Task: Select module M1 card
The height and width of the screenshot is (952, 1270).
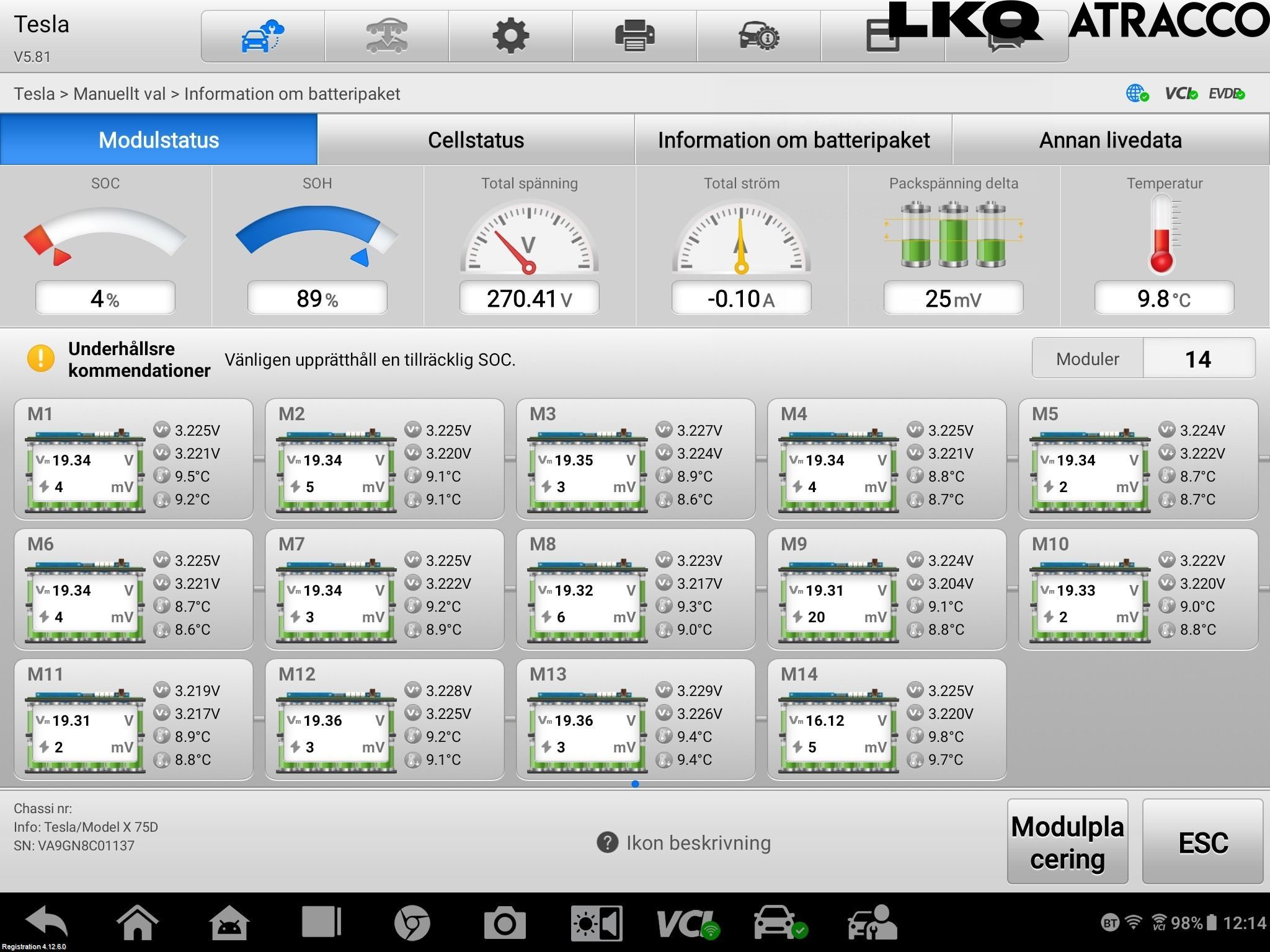Action: click(133, 459)
